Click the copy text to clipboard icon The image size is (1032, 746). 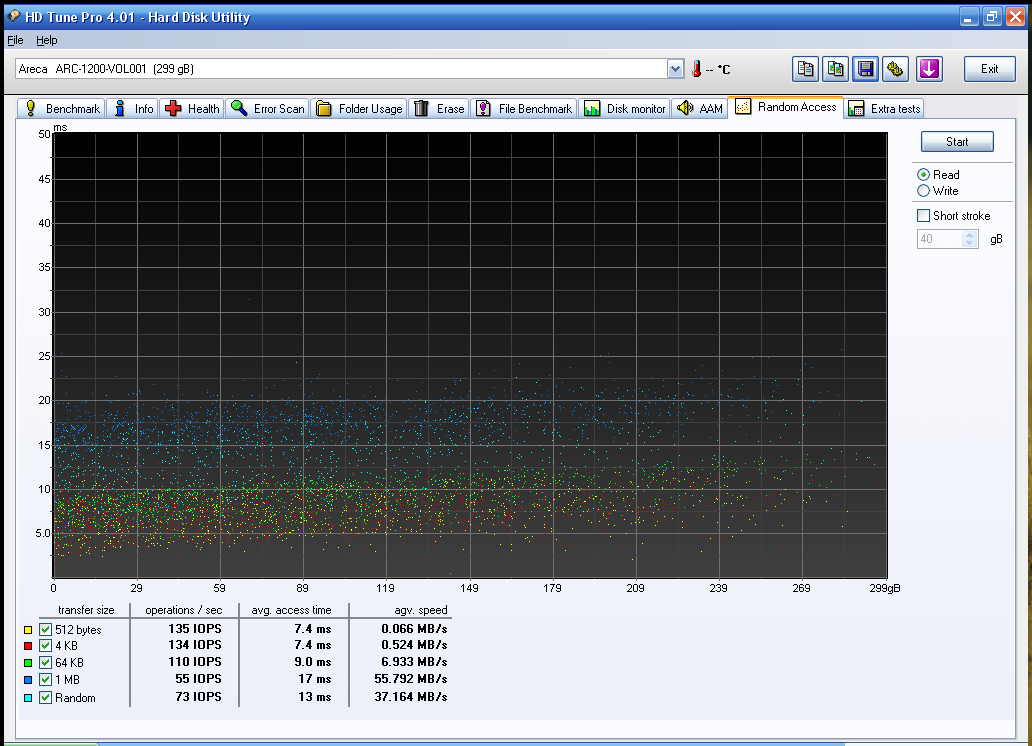click(806, 69)
